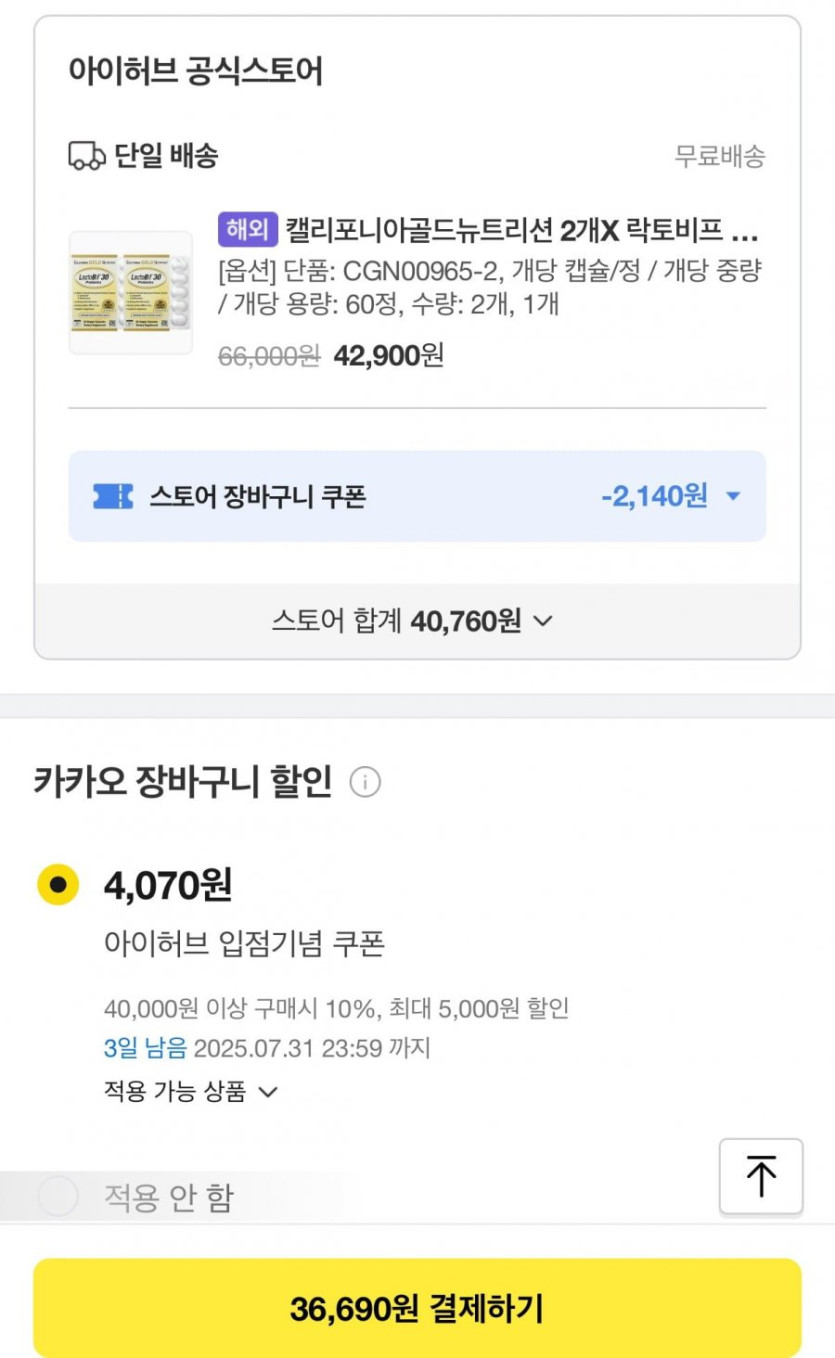Expand the 스토어 합계 40,760원 chevron
The image size is (835, 1358).
pos(543,621)
